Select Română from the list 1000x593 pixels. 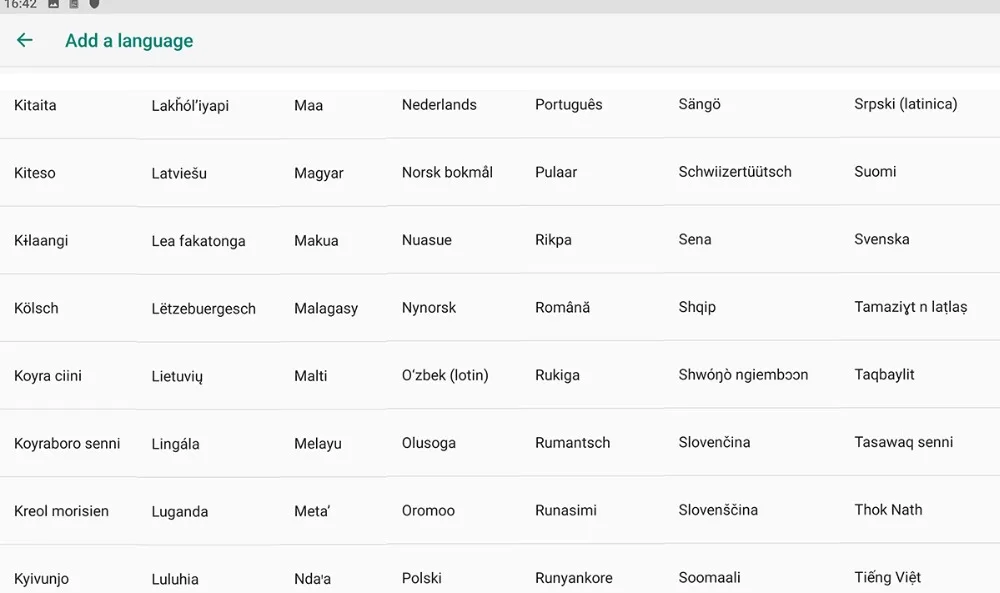[562, 307]
